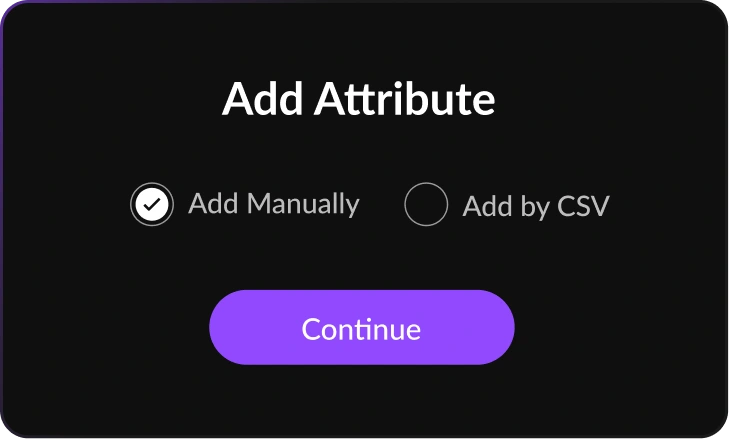Pick the CSV import option label

click(x=535, y=207)
